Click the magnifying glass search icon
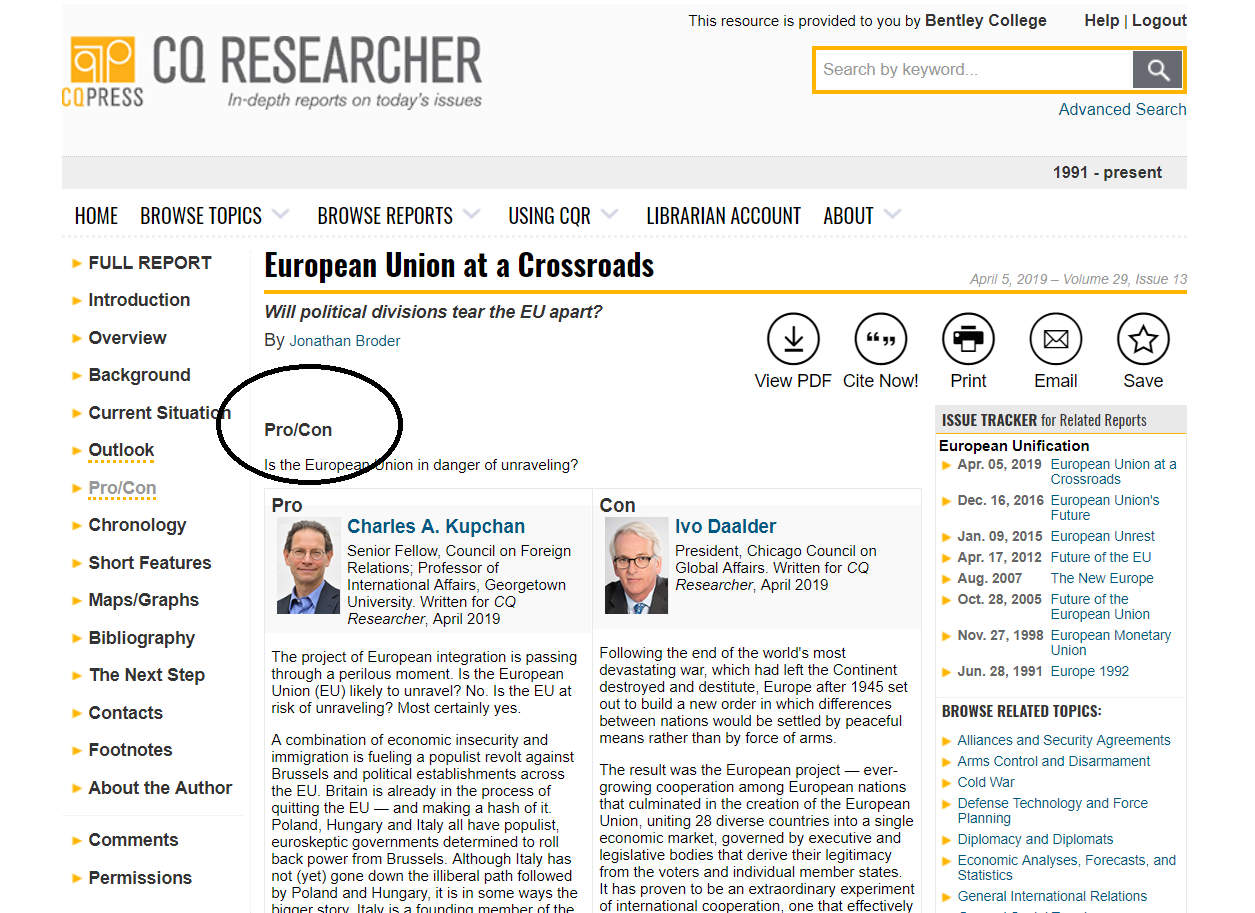 (x=1157, y=69)
